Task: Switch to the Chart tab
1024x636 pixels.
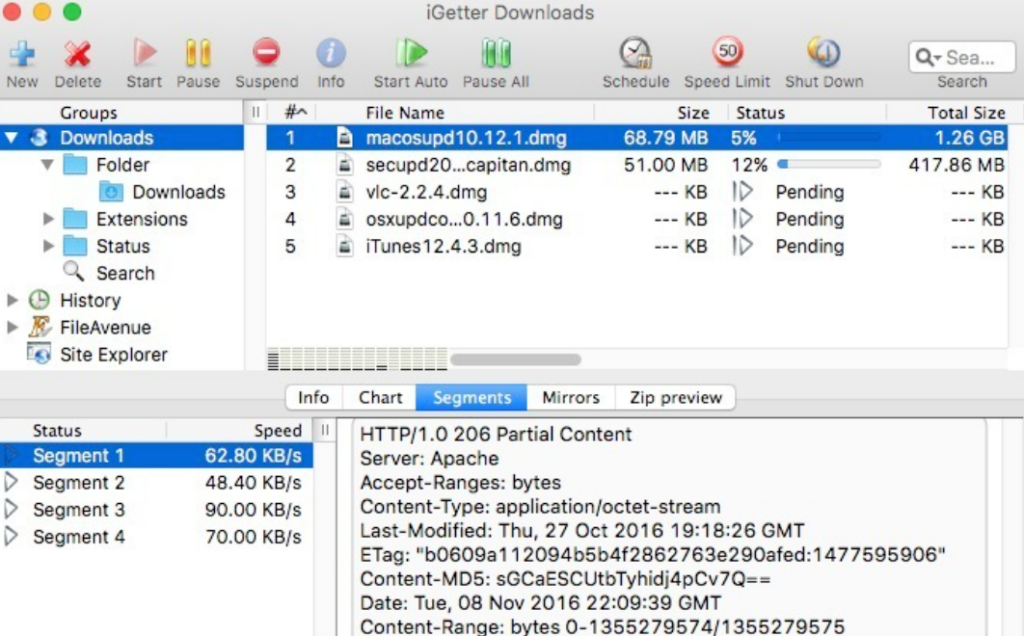Action: (x=380, y=398)
